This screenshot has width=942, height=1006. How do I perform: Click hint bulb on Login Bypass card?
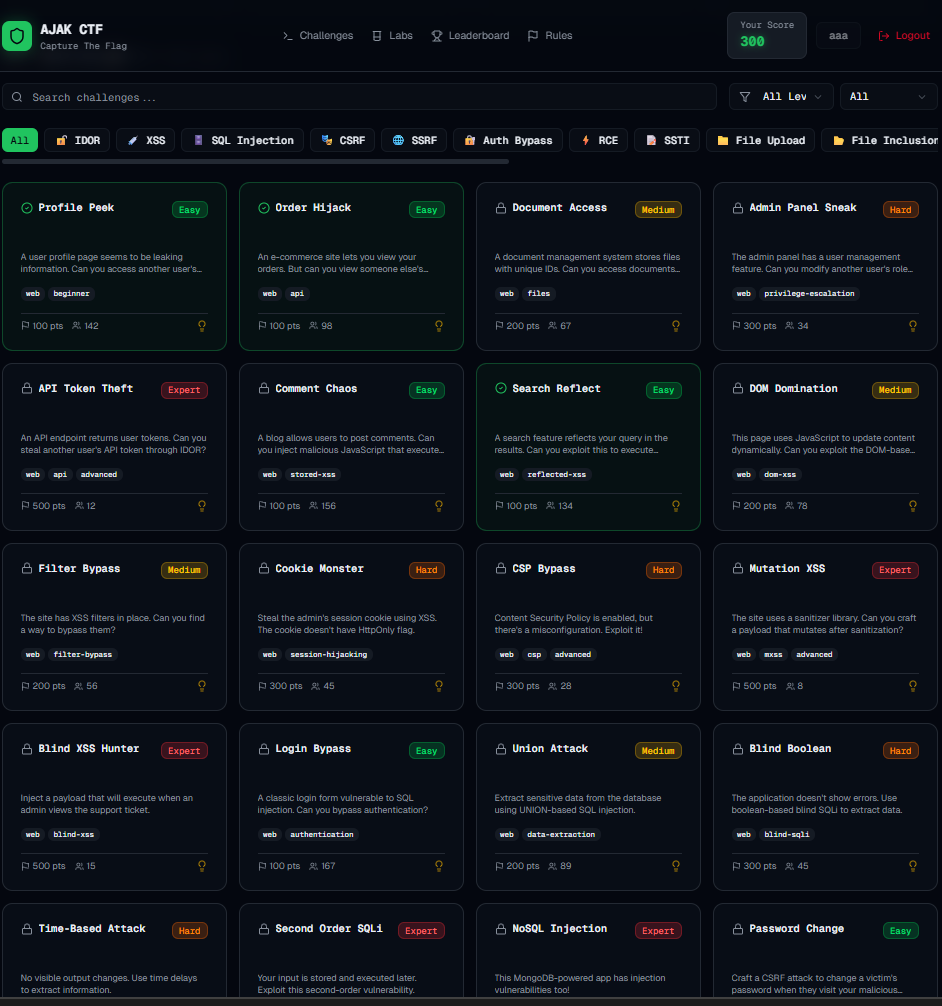point(439,866)
